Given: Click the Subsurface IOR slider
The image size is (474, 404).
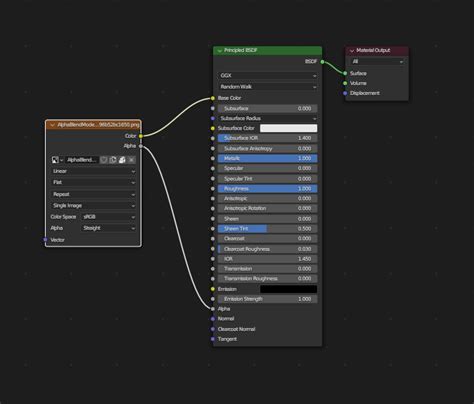Looking at the screenshot, I should click(x=268, y=138).
